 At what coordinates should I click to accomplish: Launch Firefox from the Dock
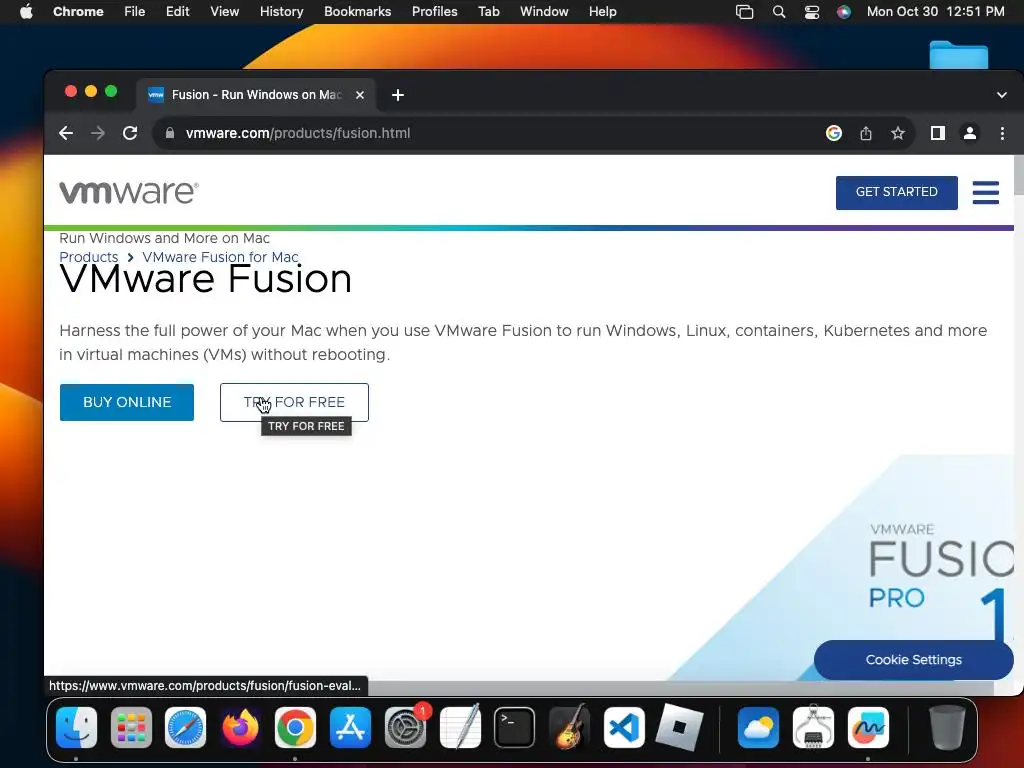click(x=240, y=727)
